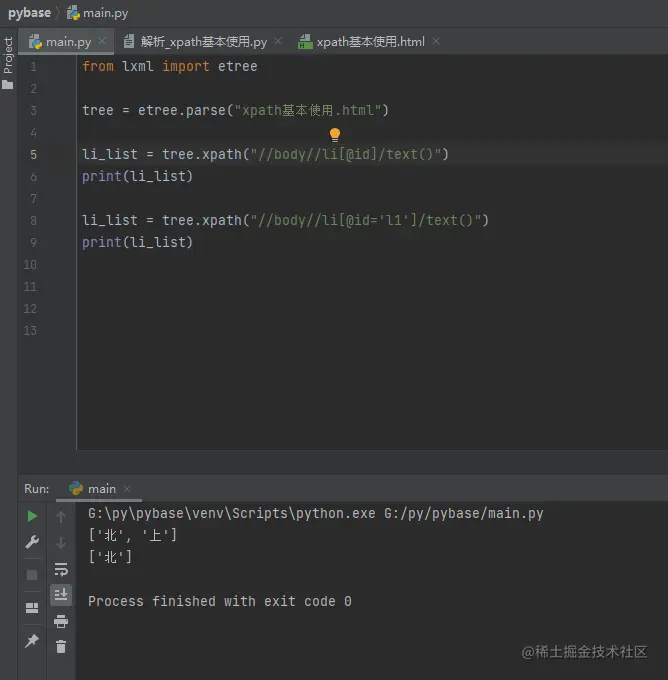Image resolution: width=668 pixels, height=680 pixels.
Task: Click the python.exe command line in console
Action: click(x=316, y=513)
